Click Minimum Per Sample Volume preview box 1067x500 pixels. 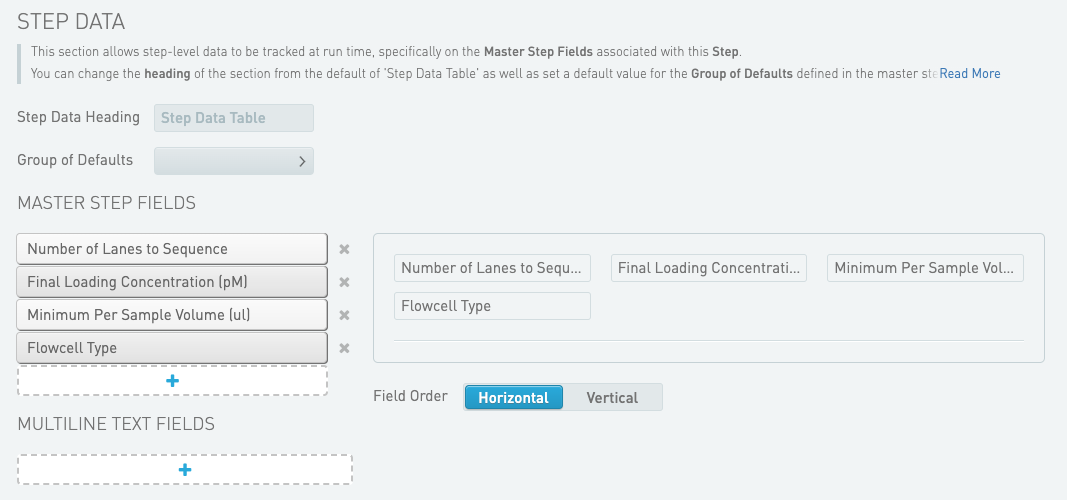(925, 268)
